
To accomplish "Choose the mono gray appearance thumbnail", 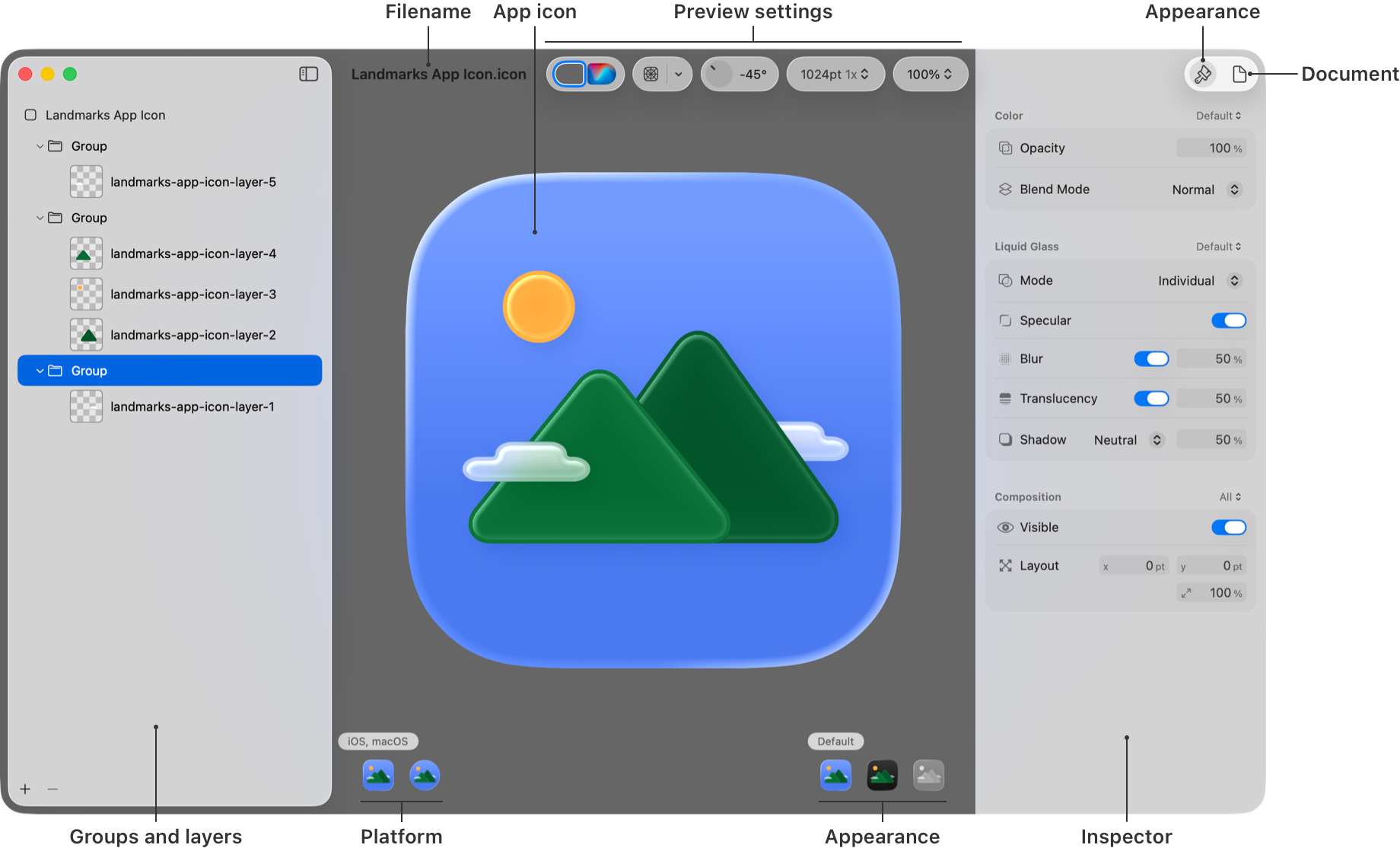I will point(929,776).
